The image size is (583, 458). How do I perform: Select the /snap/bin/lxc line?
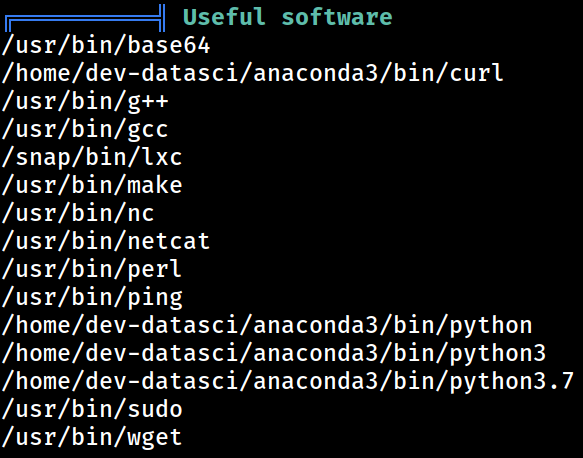point(92,157)
